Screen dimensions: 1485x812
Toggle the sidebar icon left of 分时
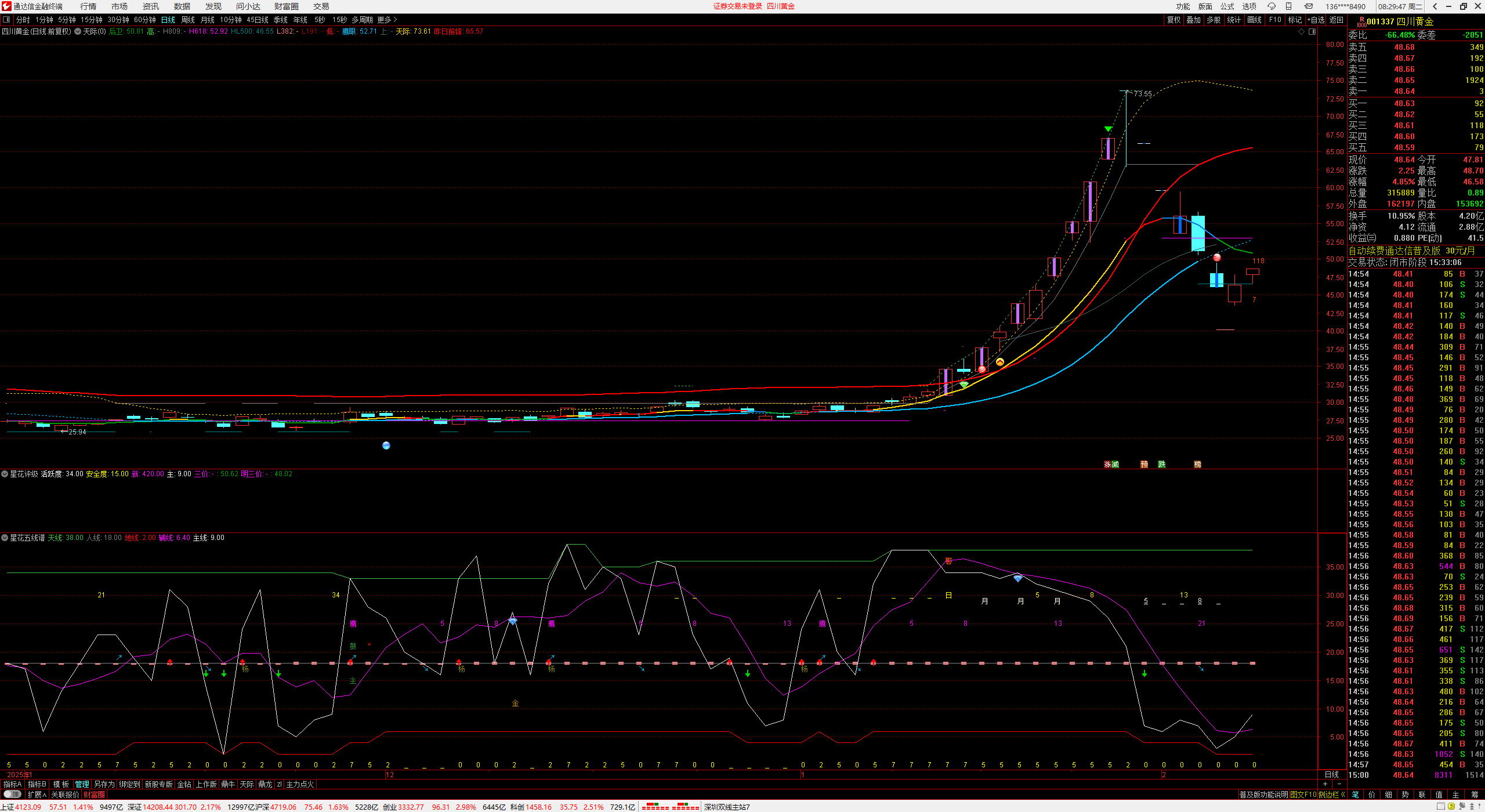[6, 20]
